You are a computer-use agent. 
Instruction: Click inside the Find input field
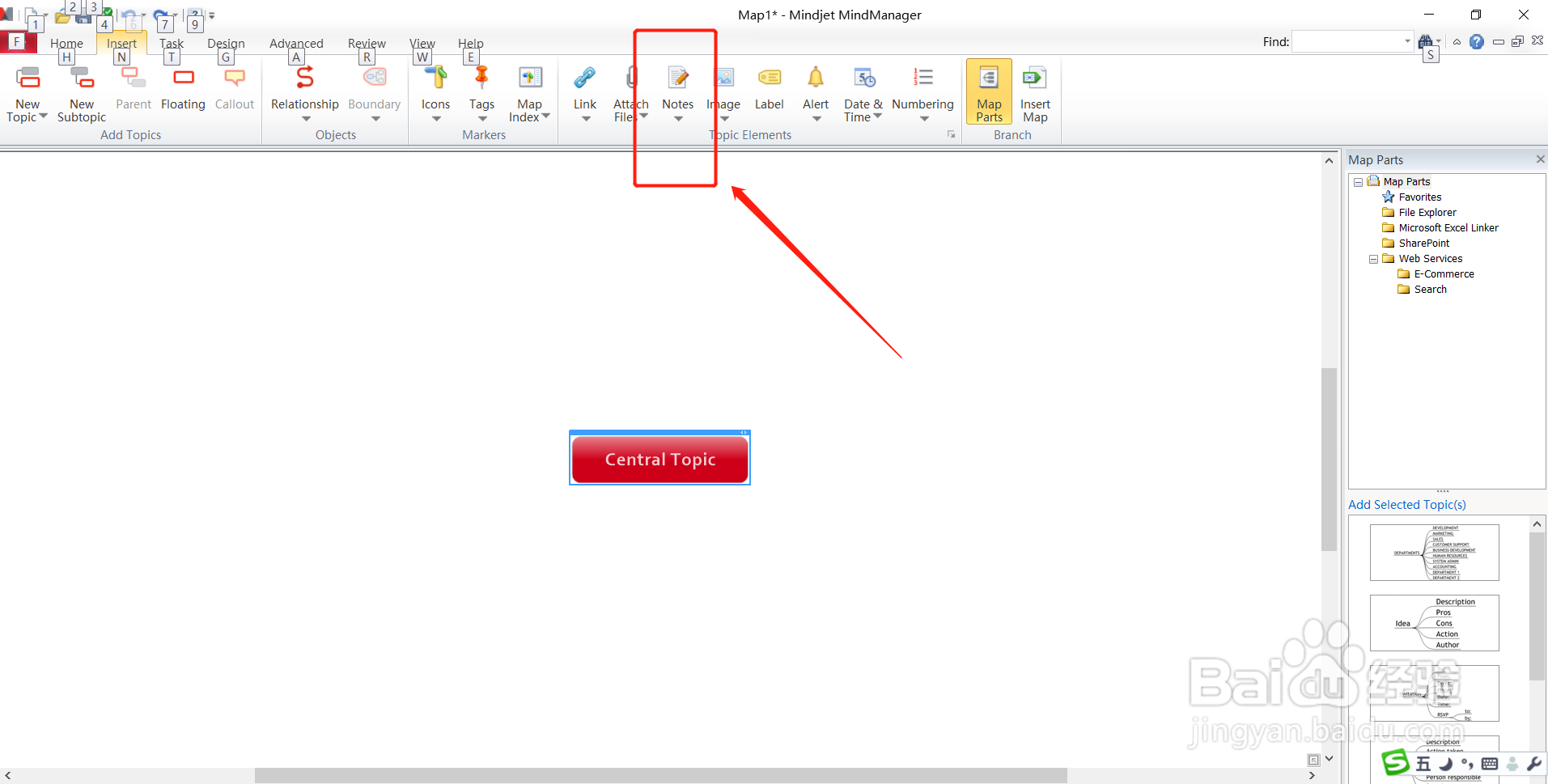coord(1347,41)
